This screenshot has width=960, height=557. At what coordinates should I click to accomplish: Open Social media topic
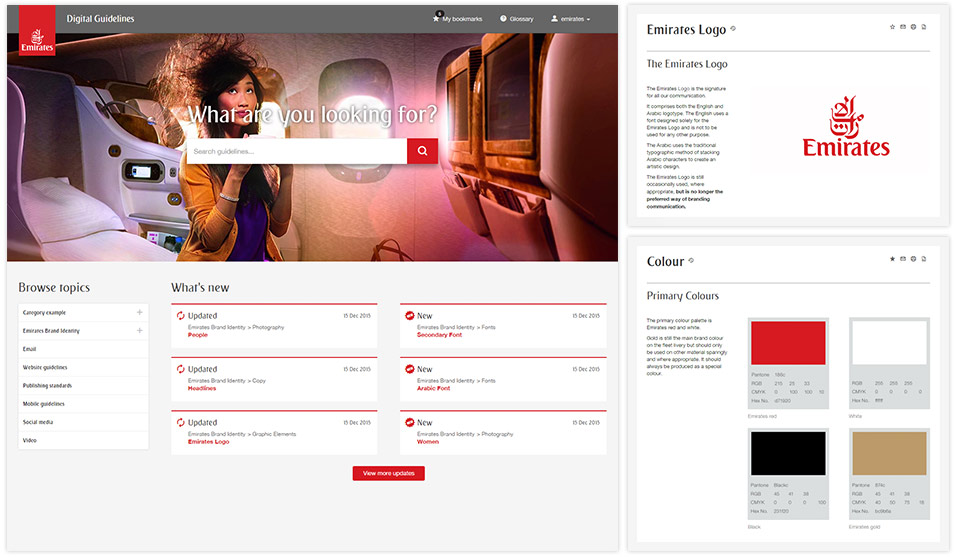tap(83, 422)
